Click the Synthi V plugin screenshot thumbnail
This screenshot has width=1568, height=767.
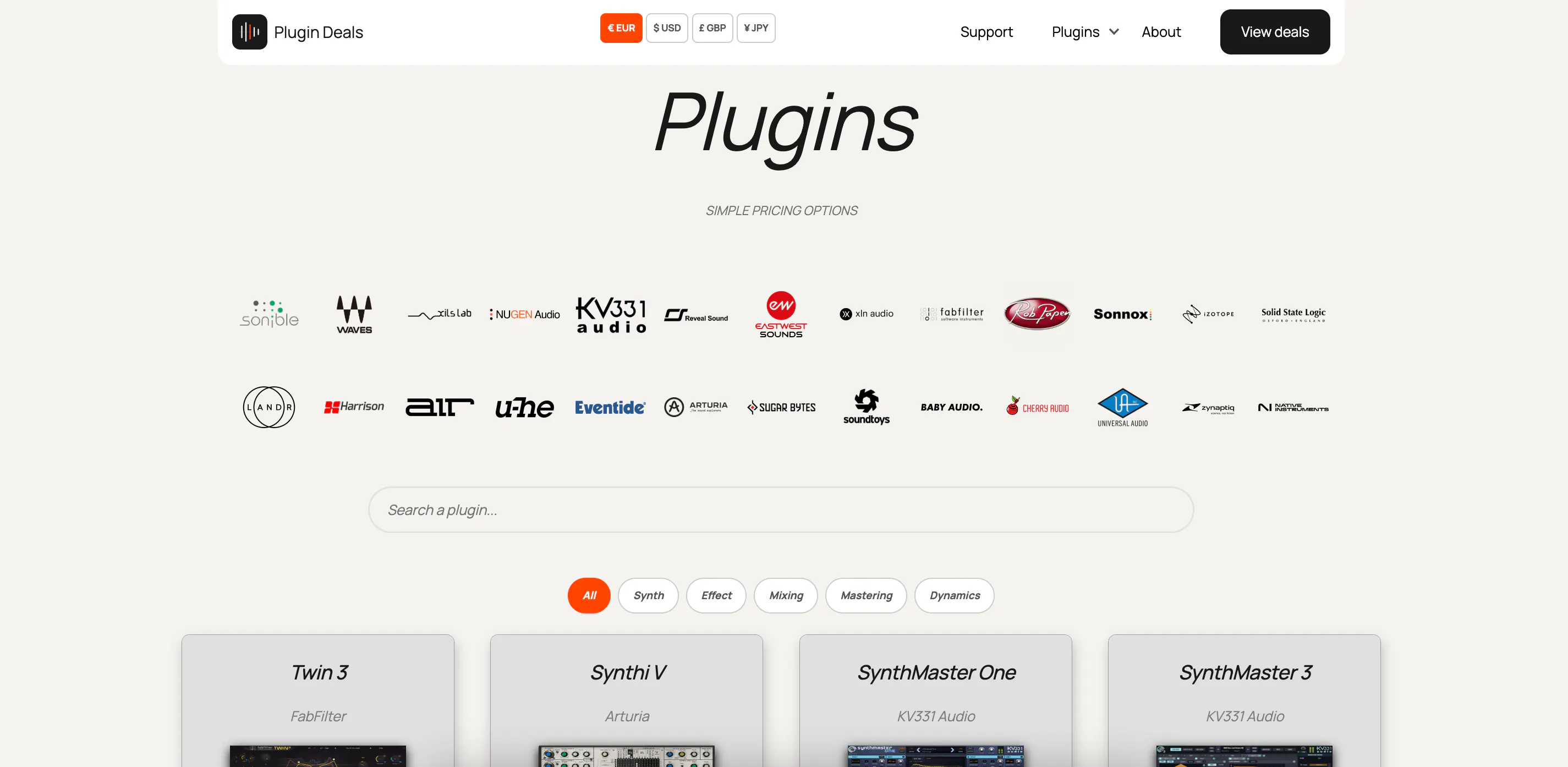click(626, 756)
